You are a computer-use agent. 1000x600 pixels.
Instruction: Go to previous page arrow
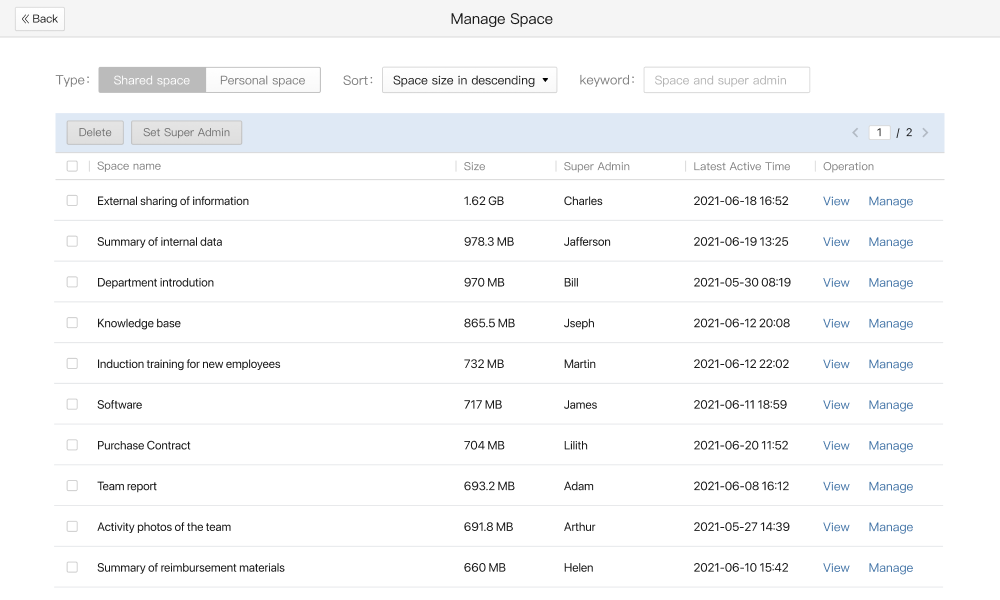pos(855,133)
